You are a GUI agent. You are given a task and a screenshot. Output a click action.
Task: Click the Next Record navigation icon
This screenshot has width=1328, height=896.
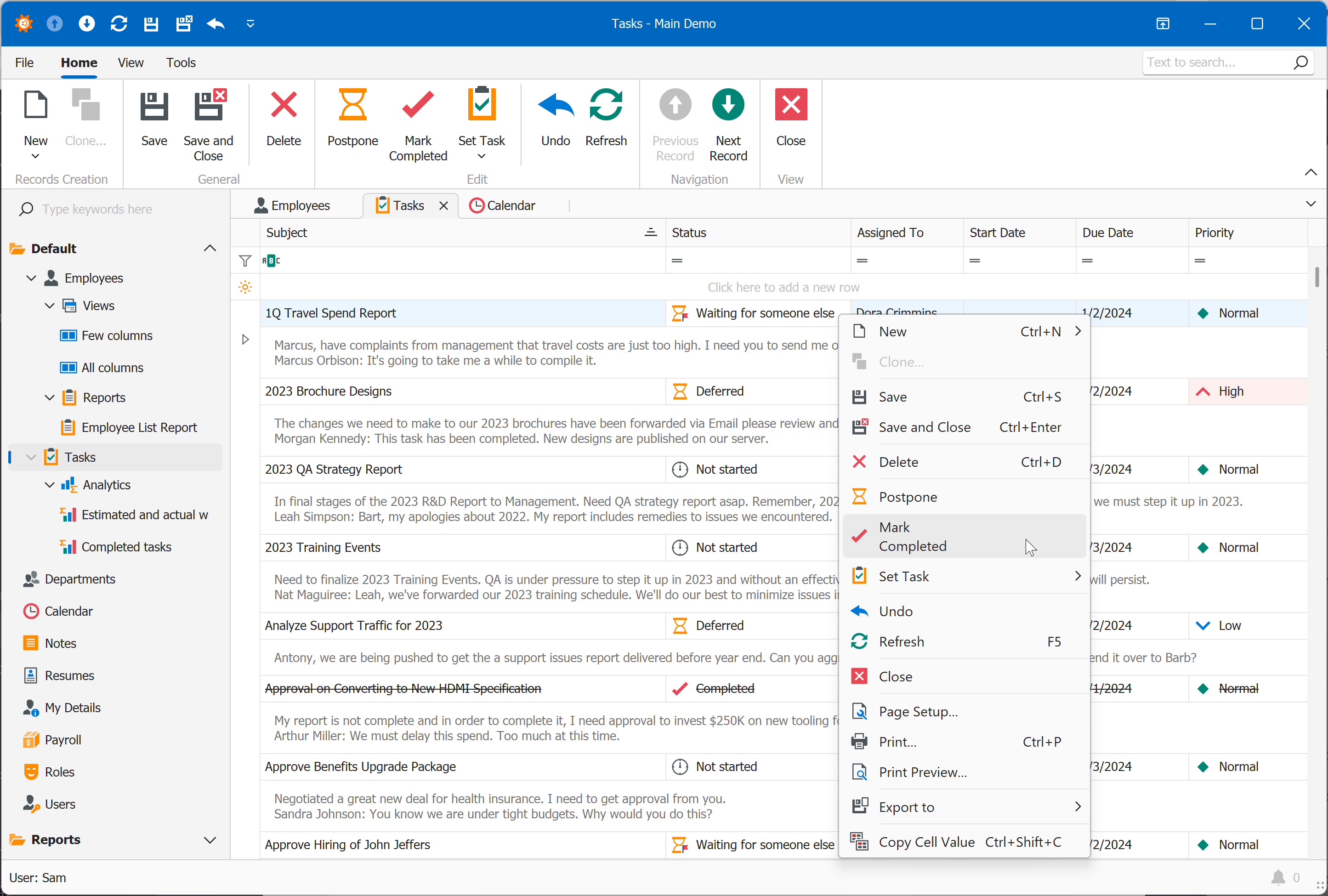728,103
